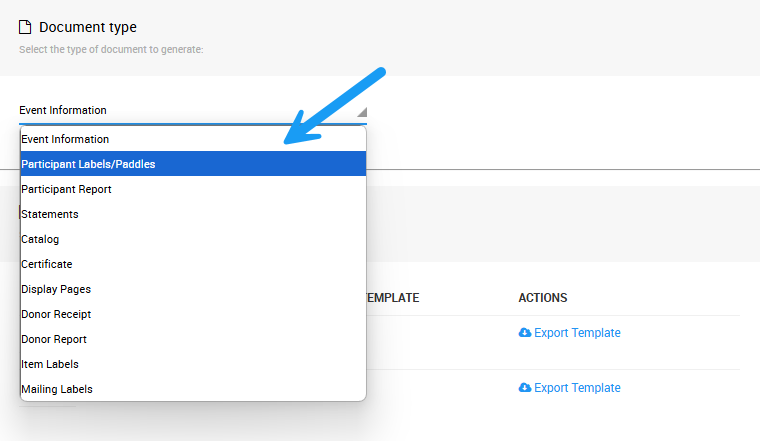This screenshot has width=760, height=441.
Task: Click the ACTIONS column header
Action: pos(542,298)
